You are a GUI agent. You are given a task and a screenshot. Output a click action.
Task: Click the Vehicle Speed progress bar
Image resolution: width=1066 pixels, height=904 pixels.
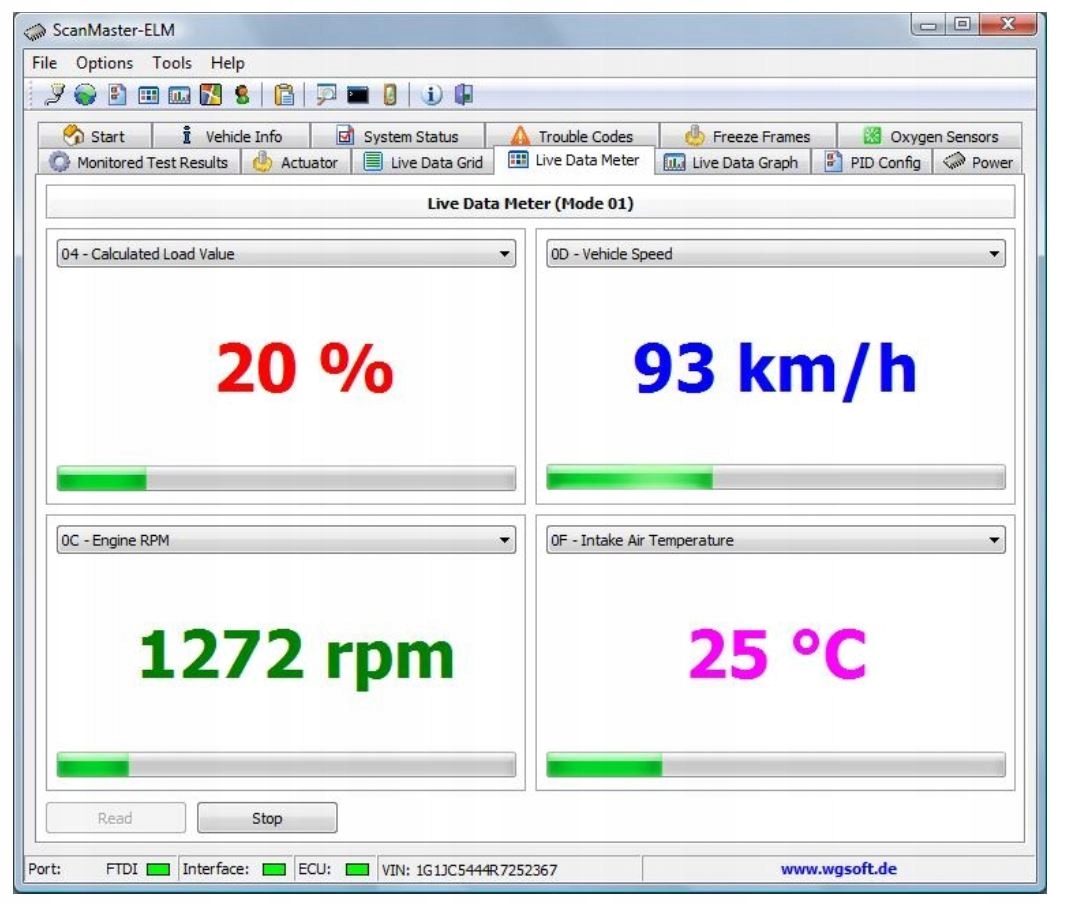point(775,478)
